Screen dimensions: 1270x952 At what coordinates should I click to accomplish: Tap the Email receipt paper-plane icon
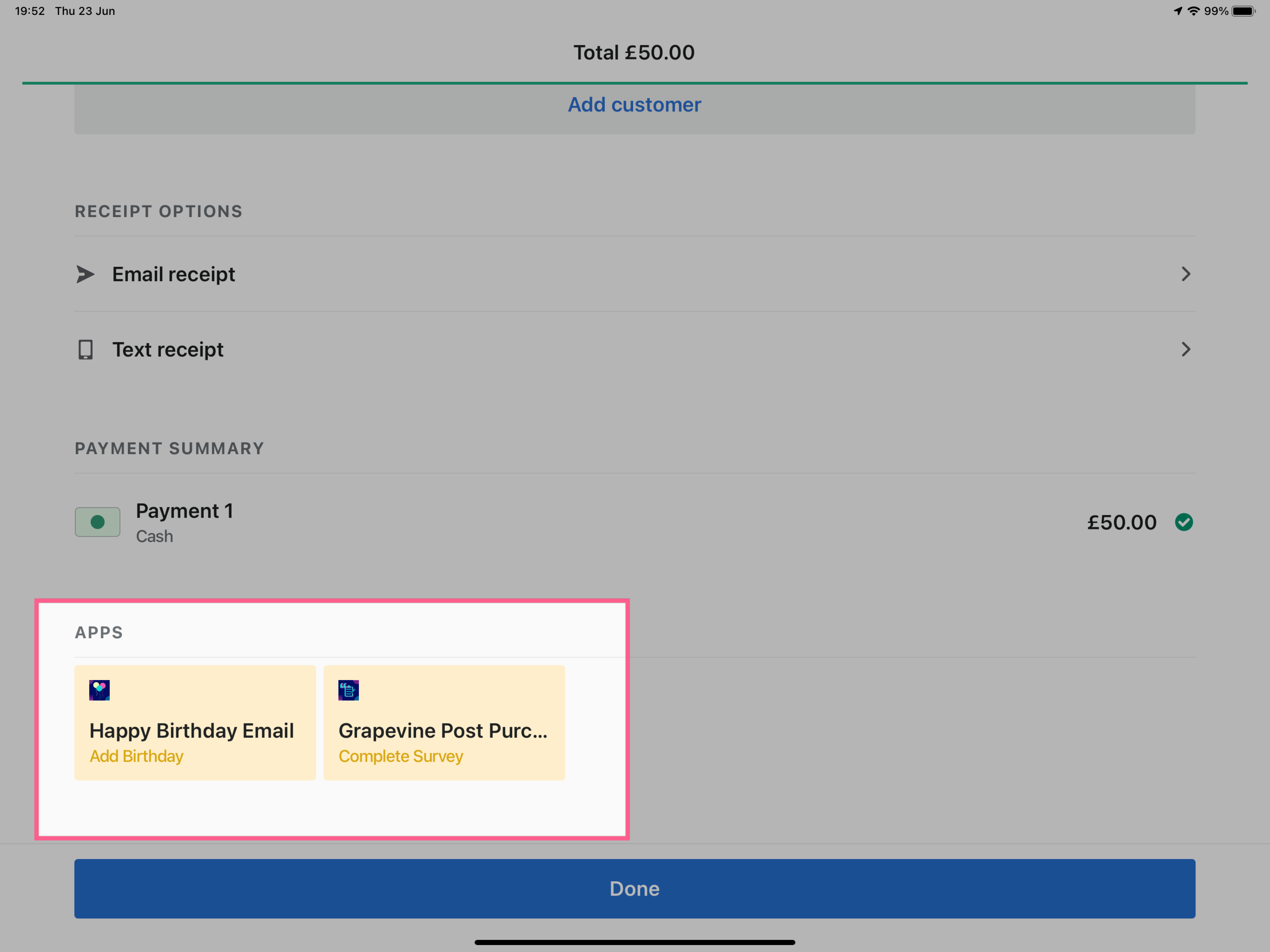click(85, 274)
